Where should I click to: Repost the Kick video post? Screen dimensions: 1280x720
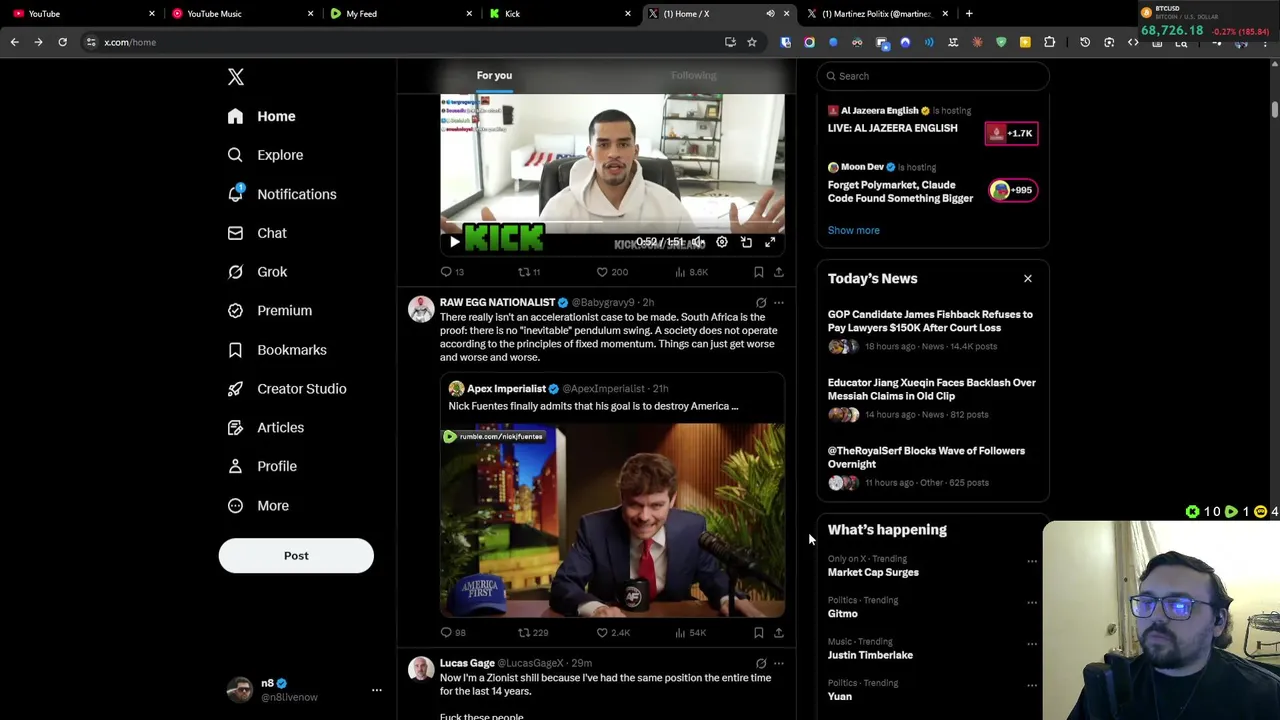[x=529, y=272]
